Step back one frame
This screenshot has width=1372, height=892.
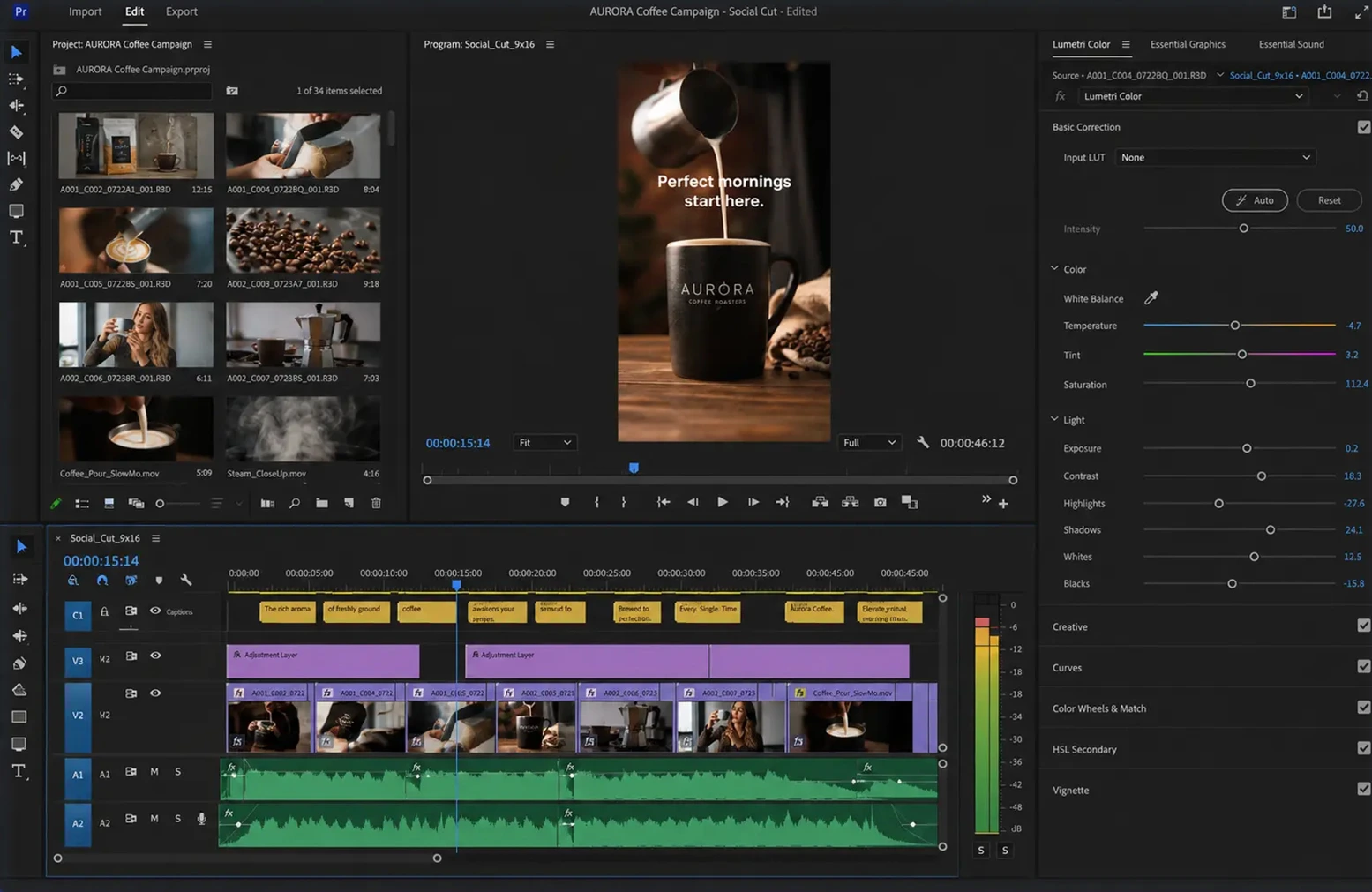pyautogui.click(x=693, y=502)
